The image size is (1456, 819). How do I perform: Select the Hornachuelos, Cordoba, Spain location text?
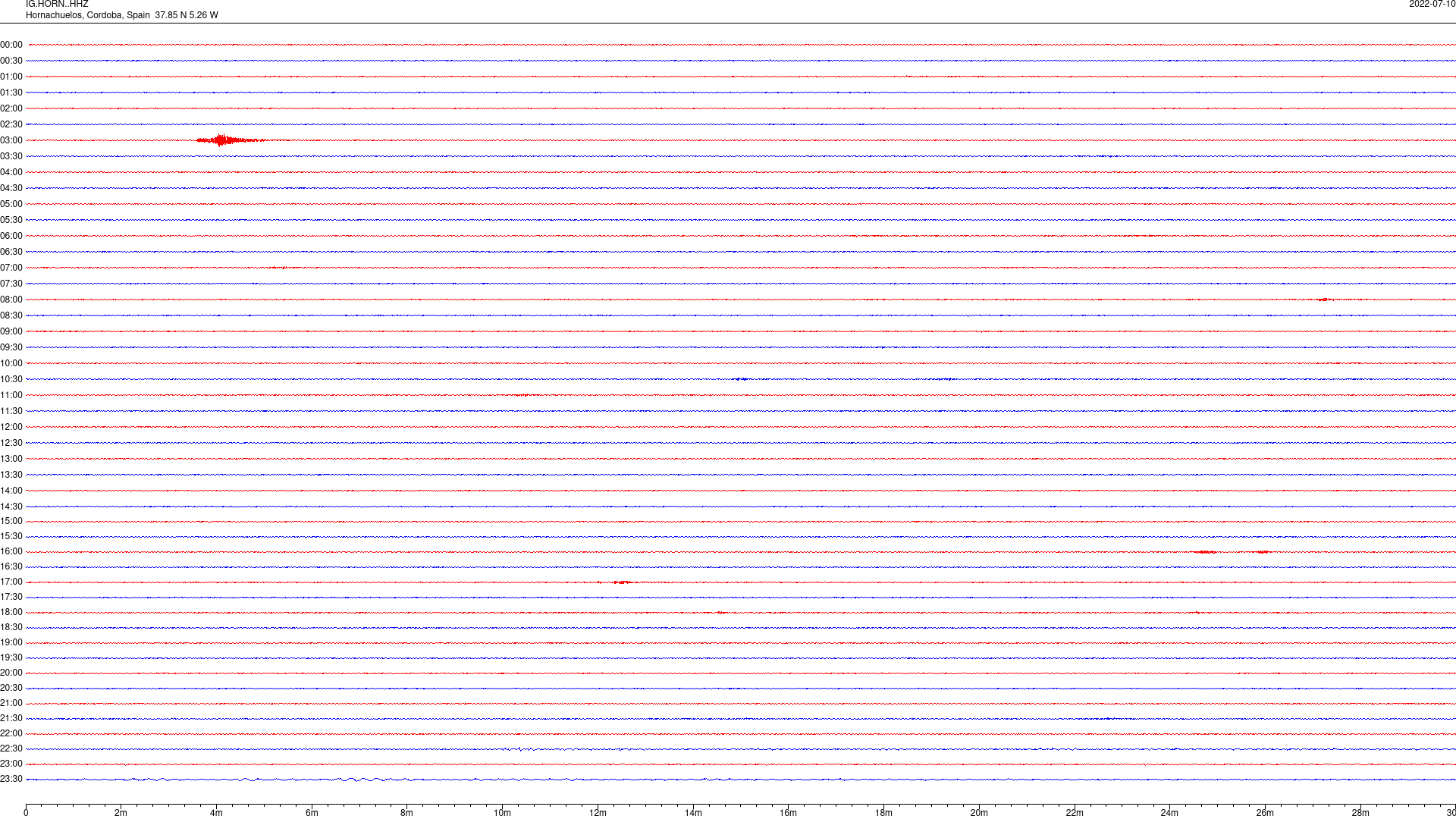click(x=88, y=15)
